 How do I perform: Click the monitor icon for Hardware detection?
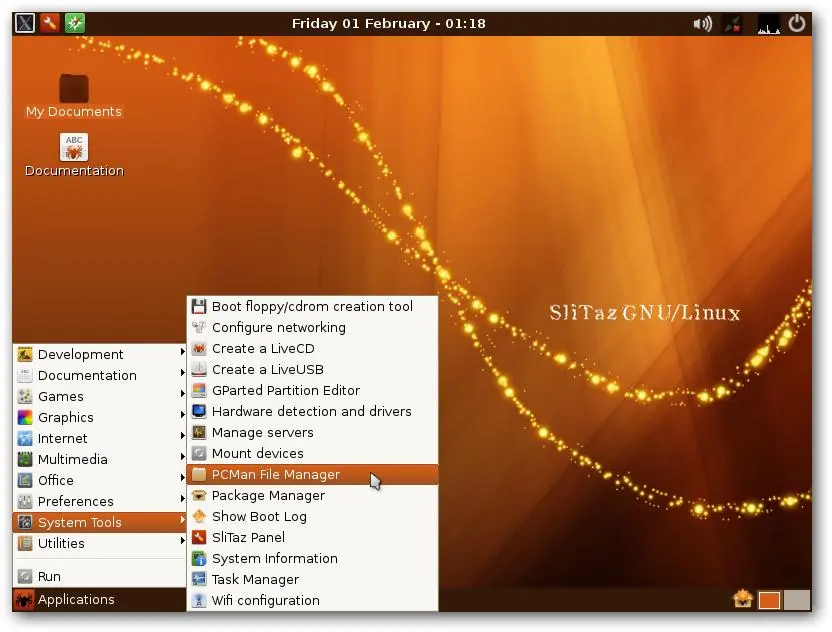(199, 411)
